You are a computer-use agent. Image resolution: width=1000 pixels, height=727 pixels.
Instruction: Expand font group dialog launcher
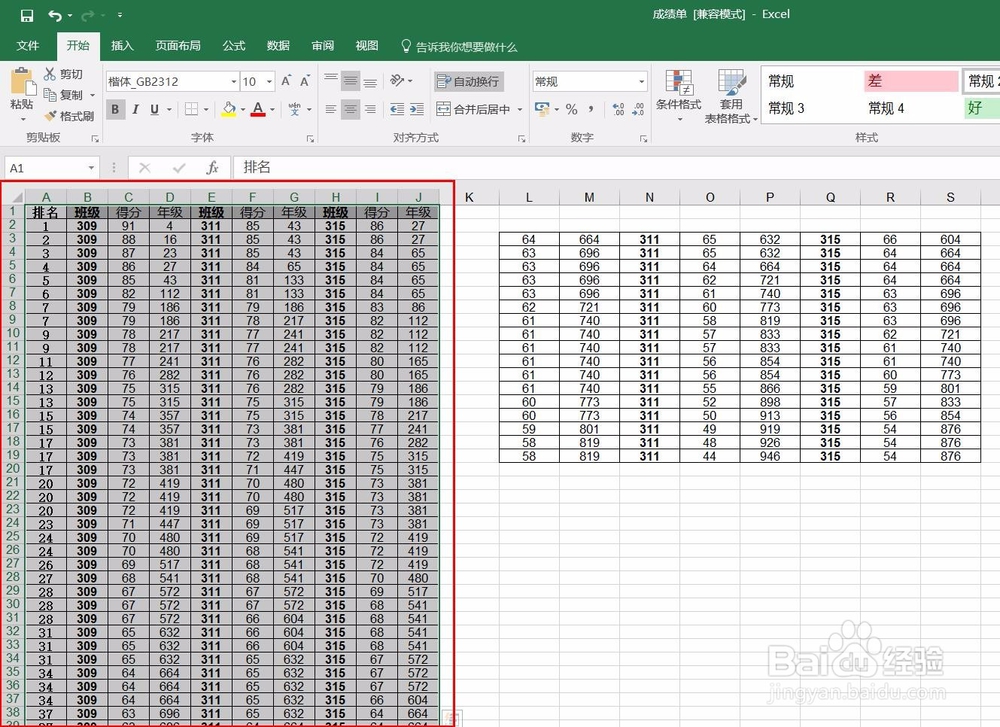click(x=310, y=138)
